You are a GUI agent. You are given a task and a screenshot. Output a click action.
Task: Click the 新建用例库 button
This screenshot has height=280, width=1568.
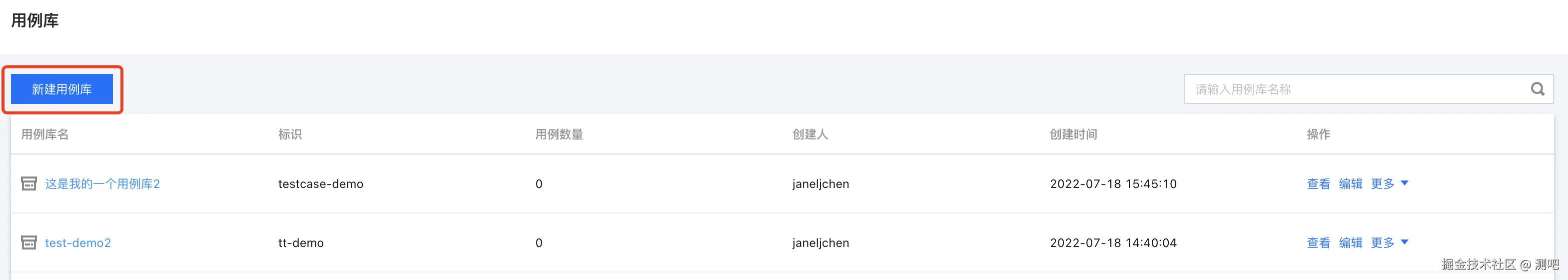(61, 89)
